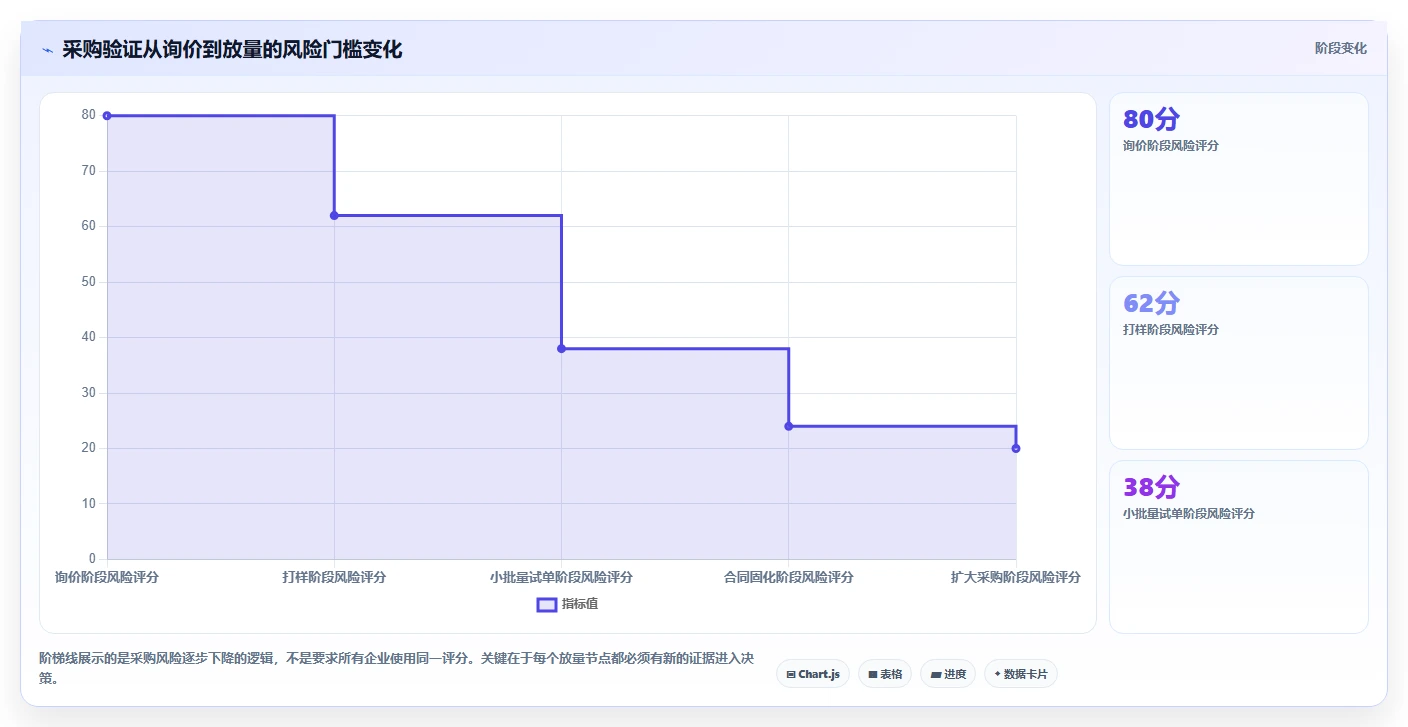Screen dimensions: 1408x727
Task: Select the 表格 tag
Action: click(x=885, y=674)
